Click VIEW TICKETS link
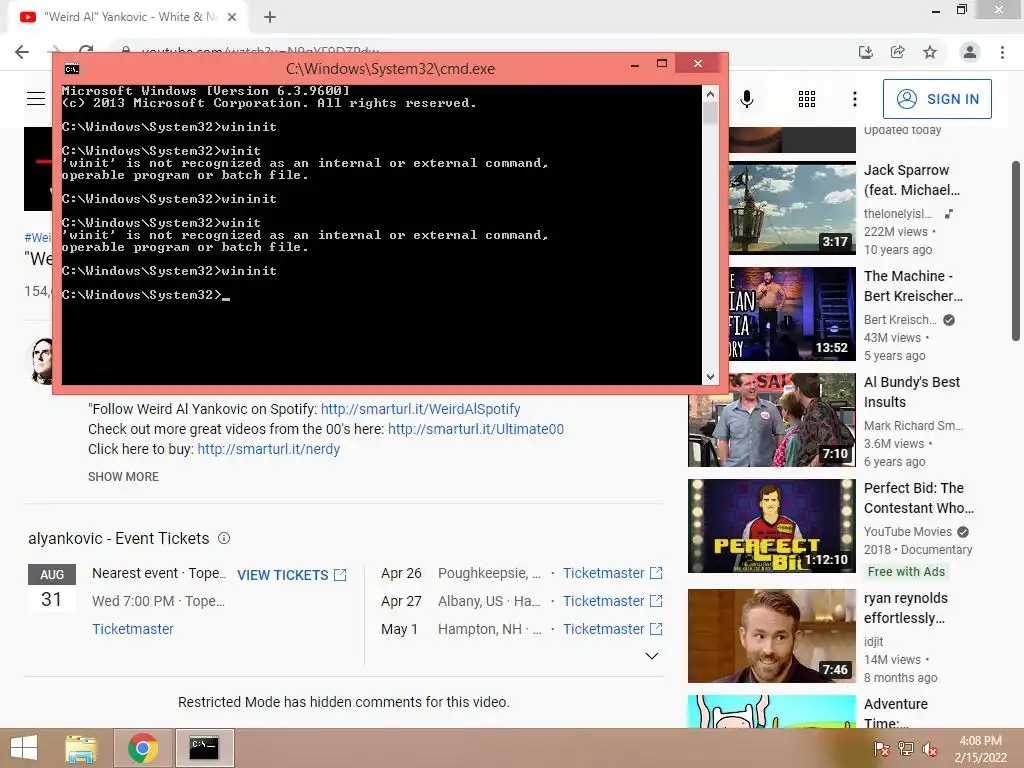This screenshot has height=768, width=1024. pyautogui.click(x=291, y=575)
